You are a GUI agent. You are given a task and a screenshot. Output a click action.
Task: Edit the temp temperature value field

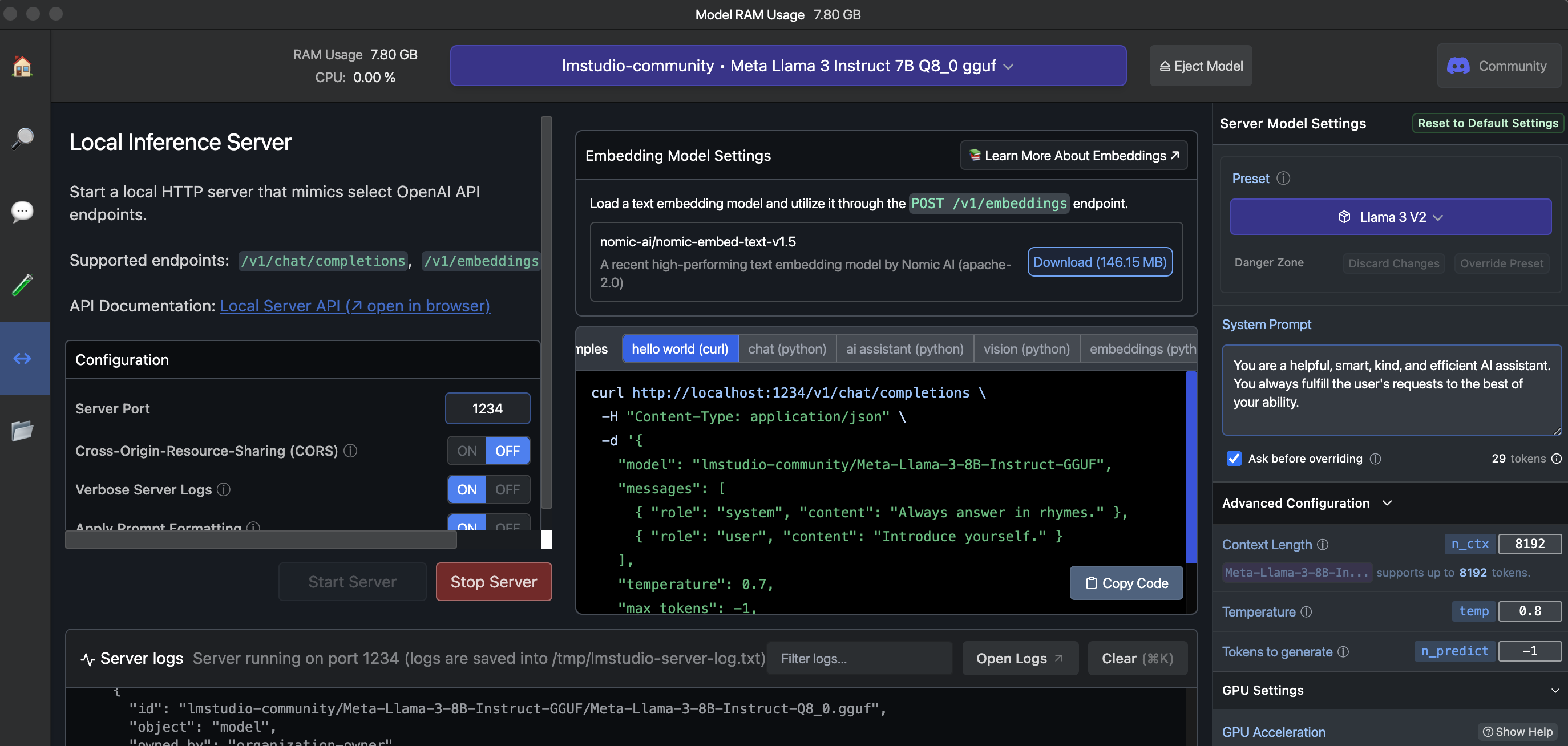pos(1529,611)
